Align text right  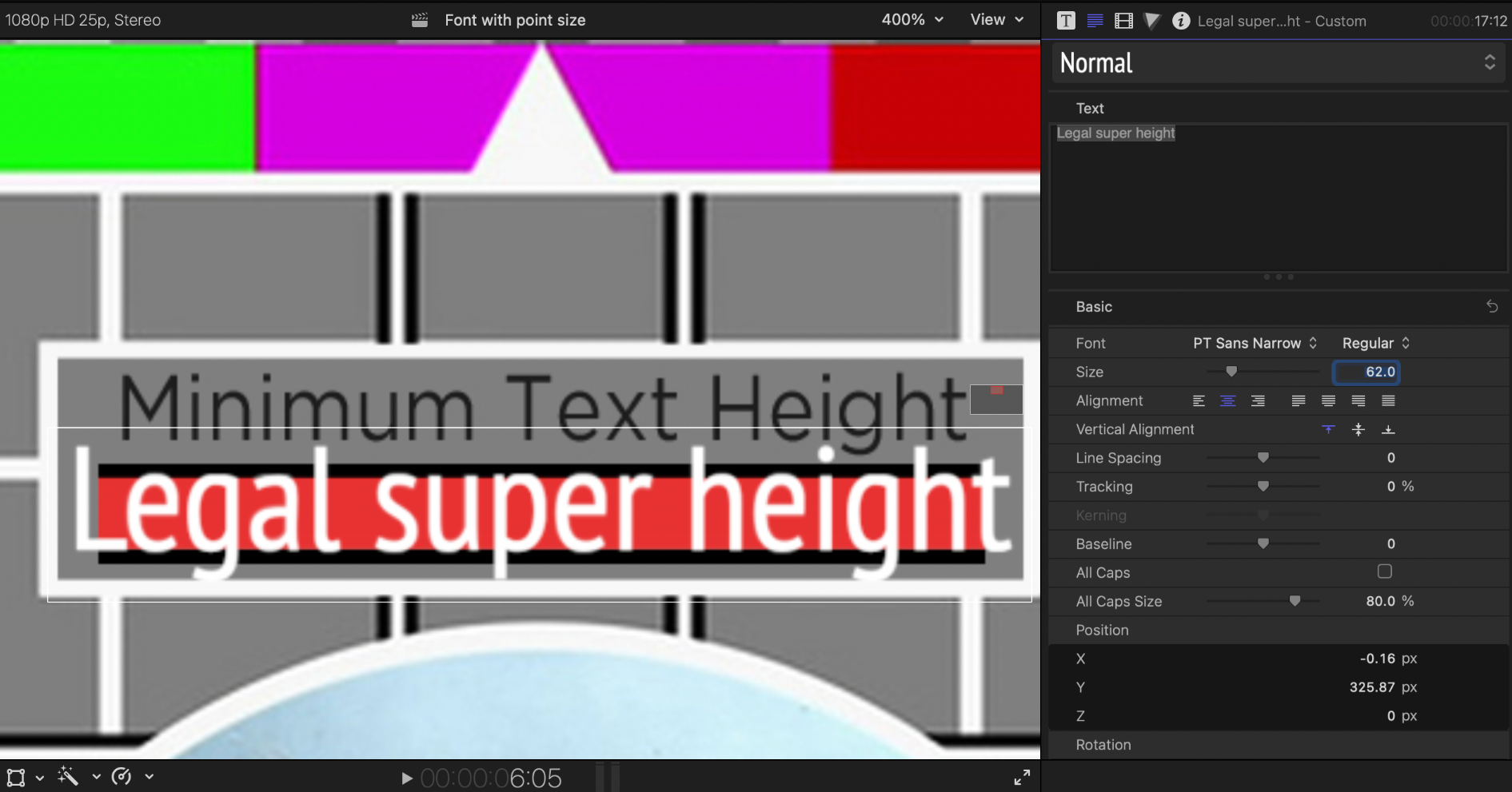pos(1258,400)
